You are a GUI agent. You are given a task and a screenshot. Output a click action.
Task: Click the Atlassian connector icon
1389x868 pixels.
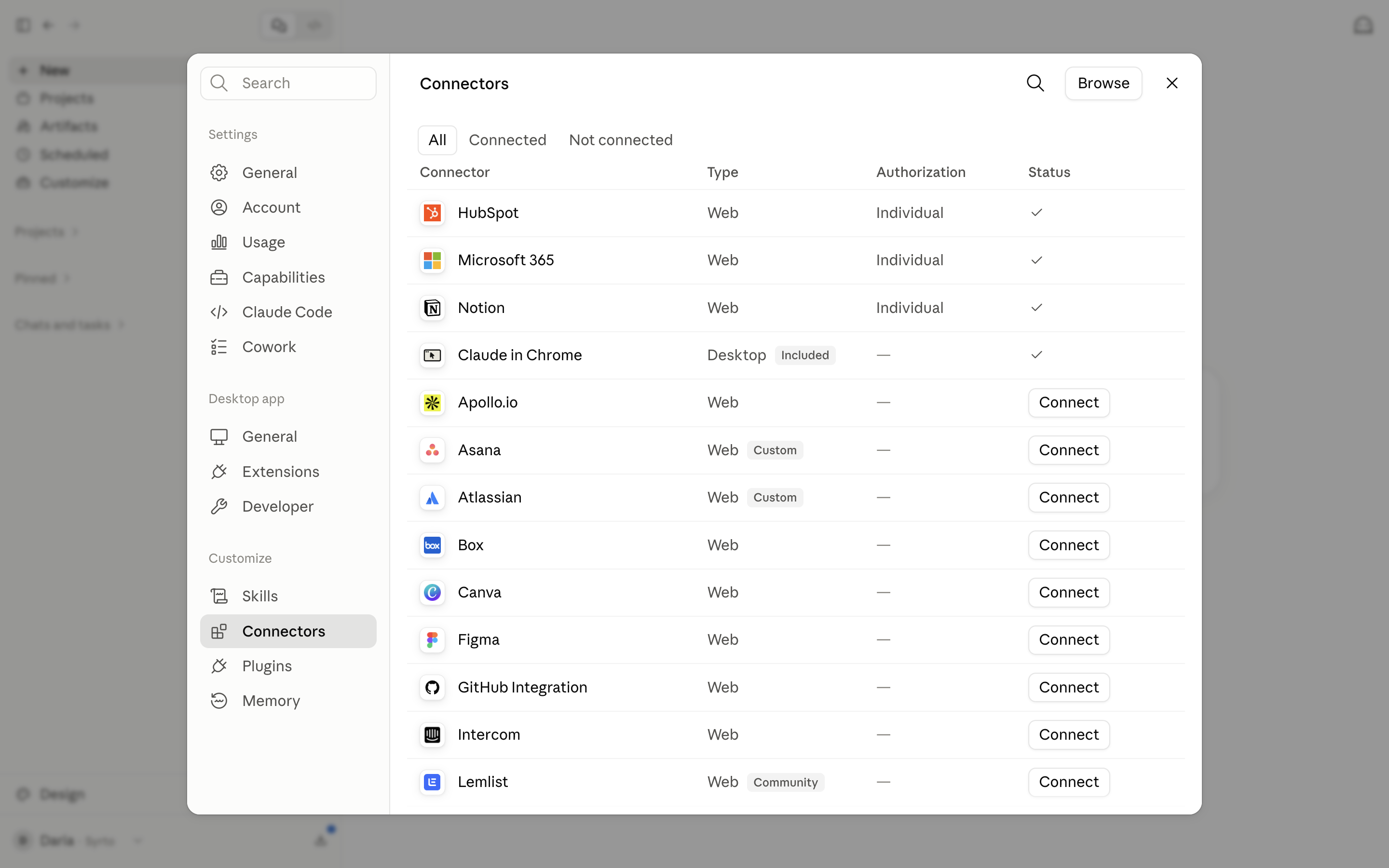tap(432, 498)
